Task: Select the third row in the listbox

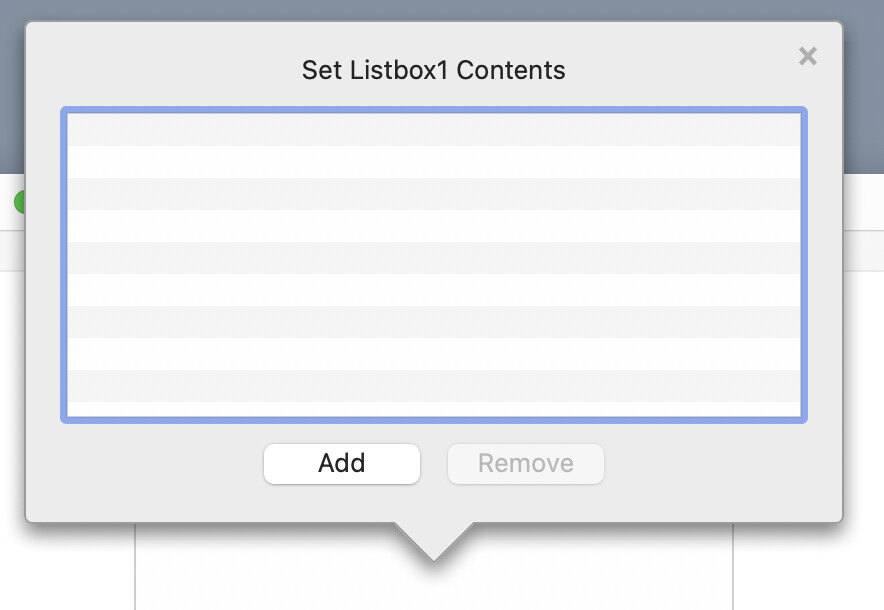Action: pos(434,194)
